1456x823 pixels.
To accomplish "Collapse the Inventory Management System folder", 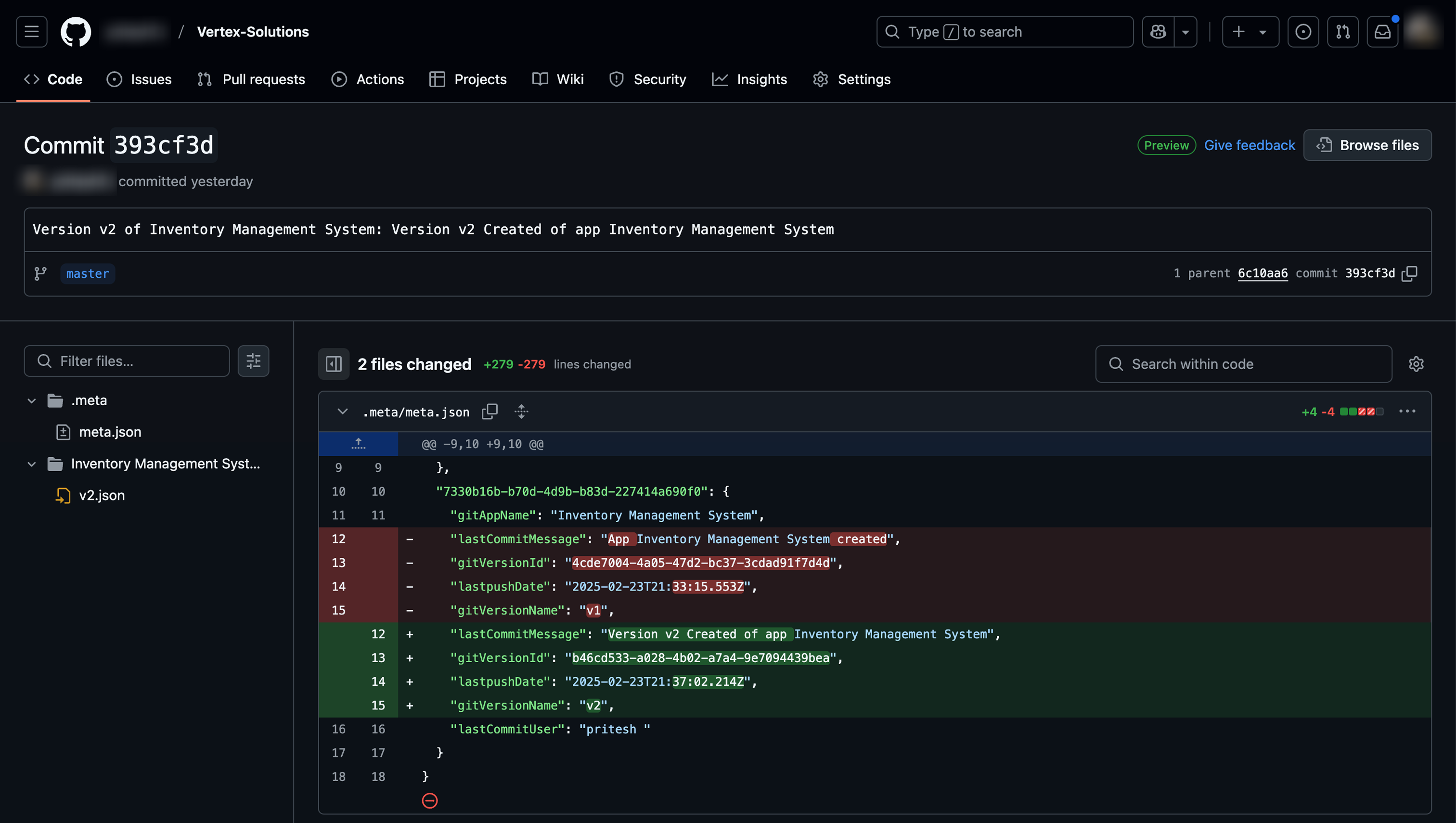I will click(32, 463).
